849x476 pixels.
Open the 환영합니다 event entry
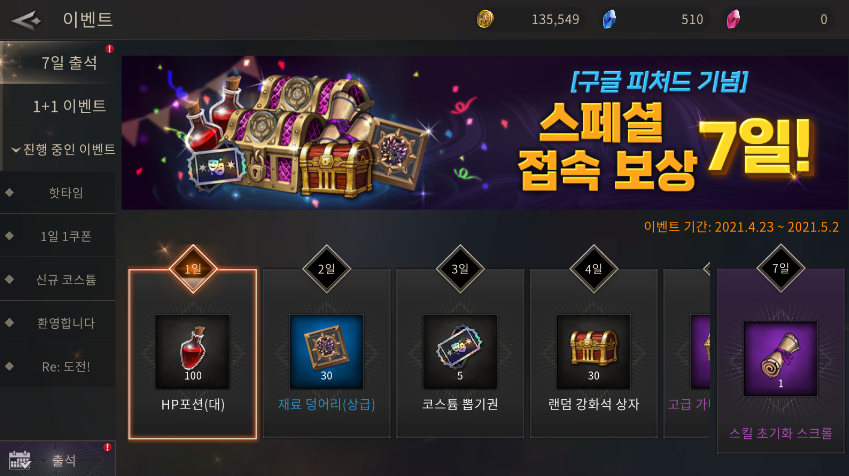click(x=58, y=323)
